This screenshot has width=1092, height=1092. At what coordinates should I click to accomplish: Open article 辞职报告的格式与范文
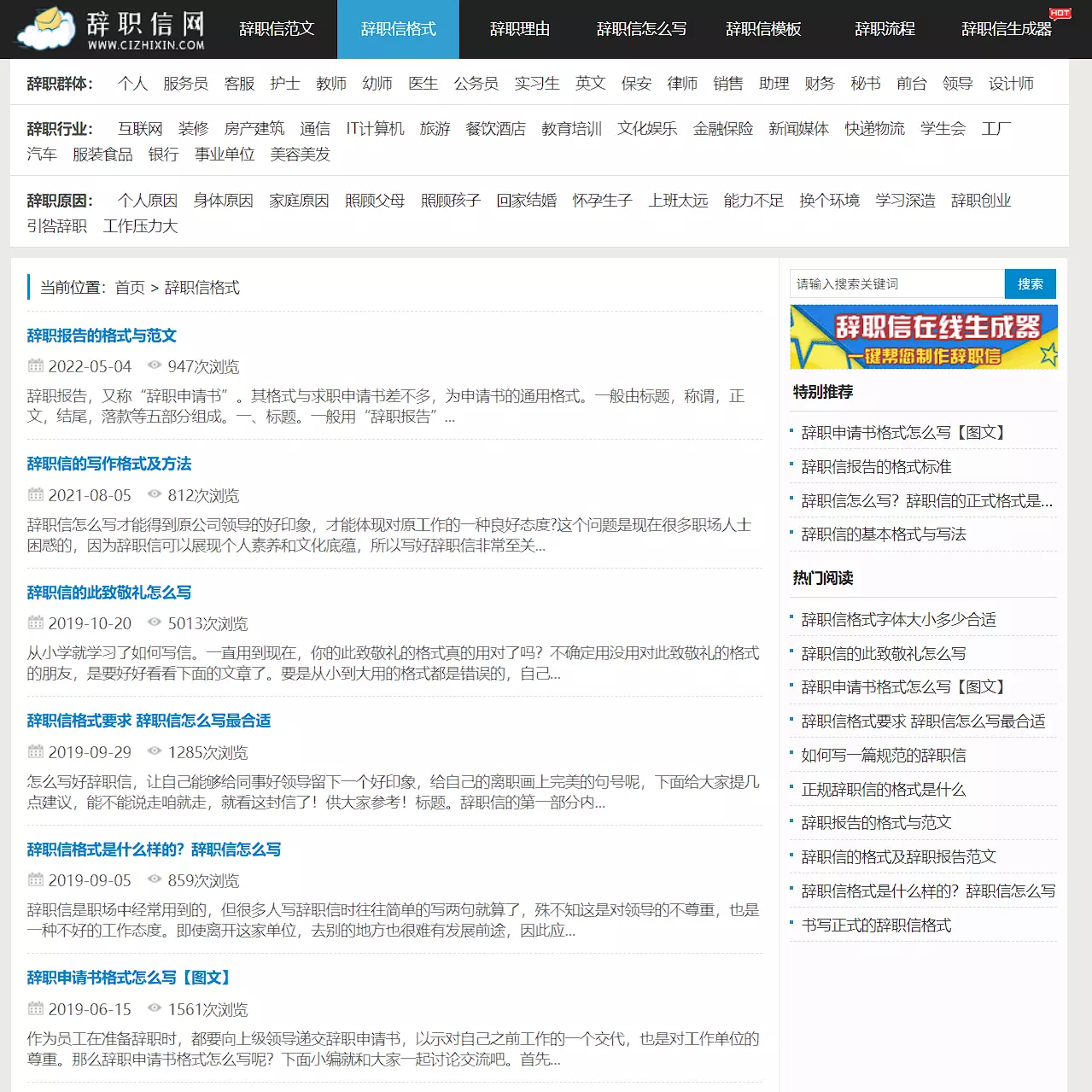pos(102,336)
